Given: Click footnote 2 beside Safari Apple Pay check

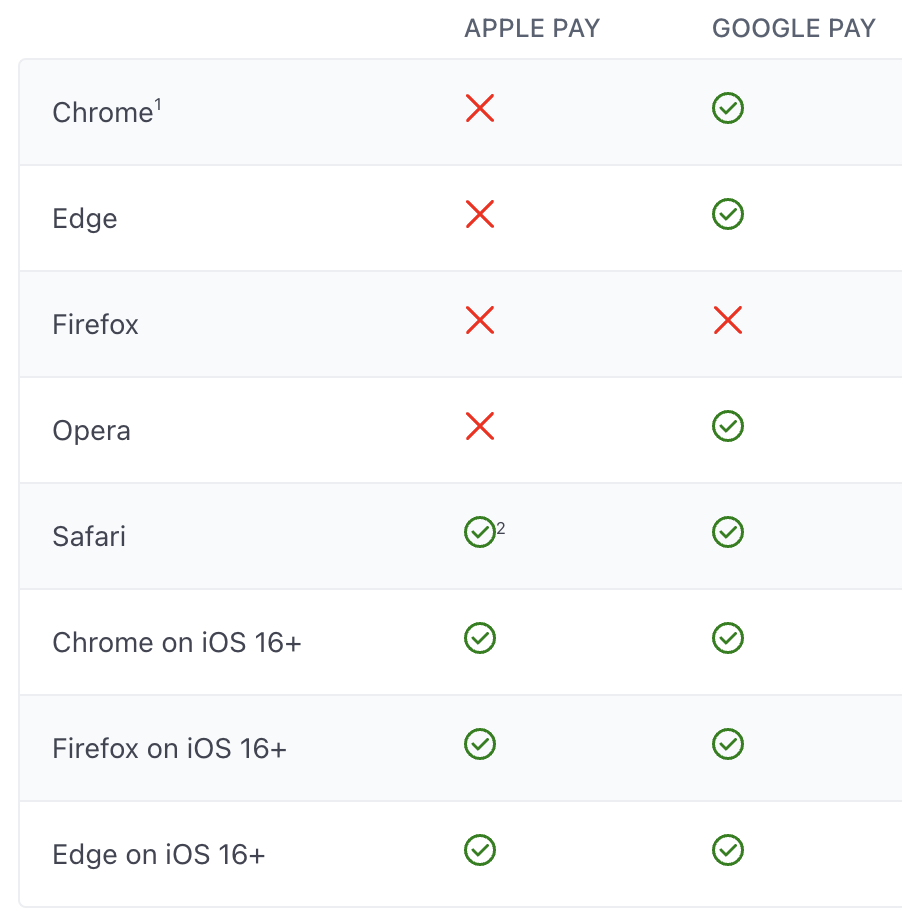Looking at the screenshot, I should (501, 529).
